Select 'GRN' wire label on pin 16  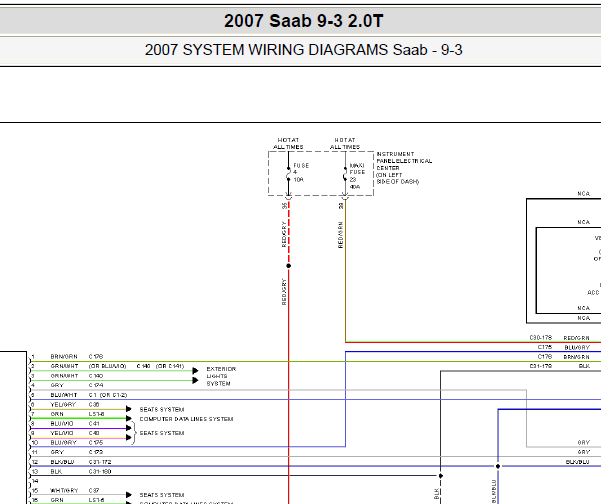57,500
